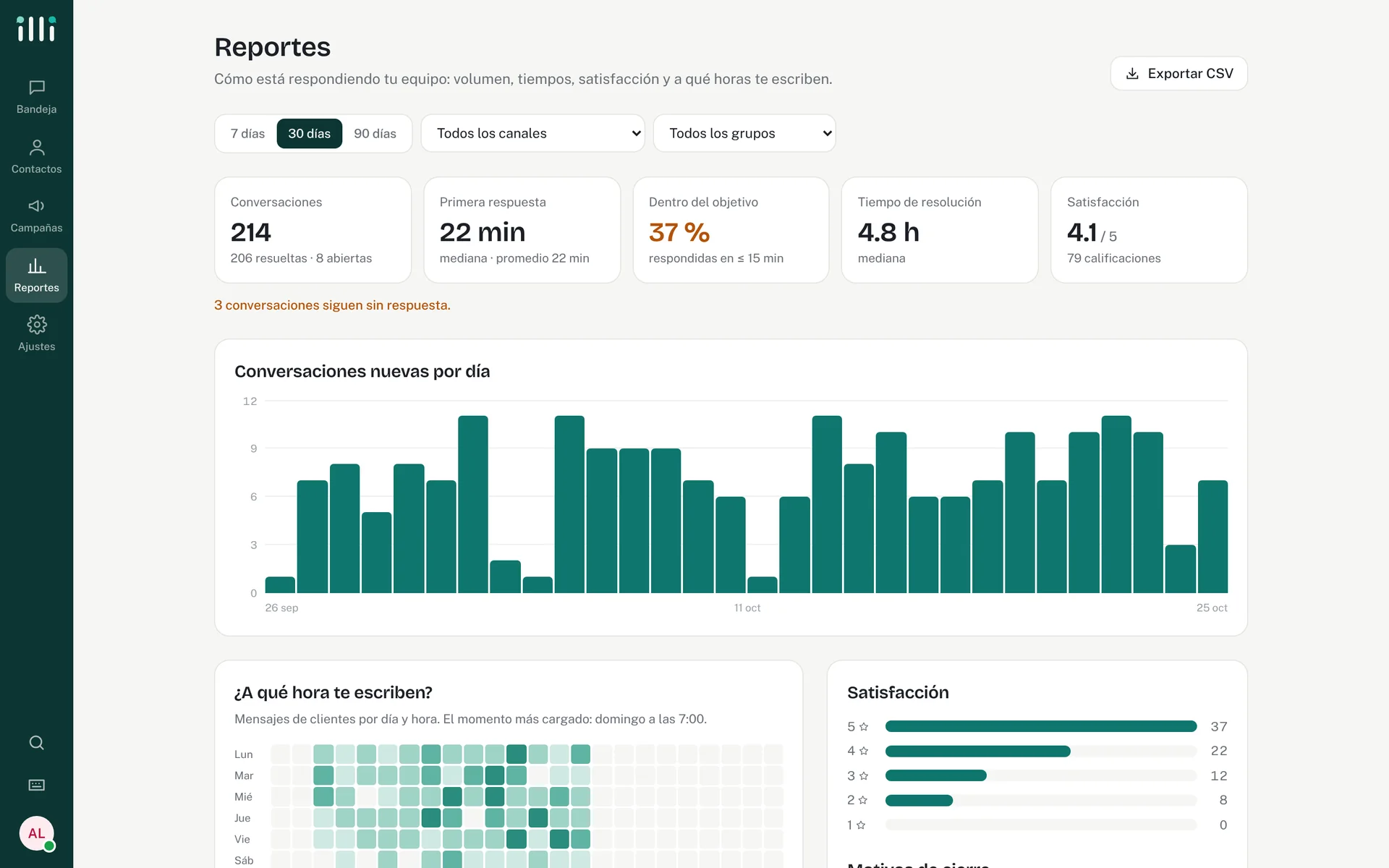Click the 37 % Dentro del objetivo value
1389x868 pixels.
click(x=679, y=232)
